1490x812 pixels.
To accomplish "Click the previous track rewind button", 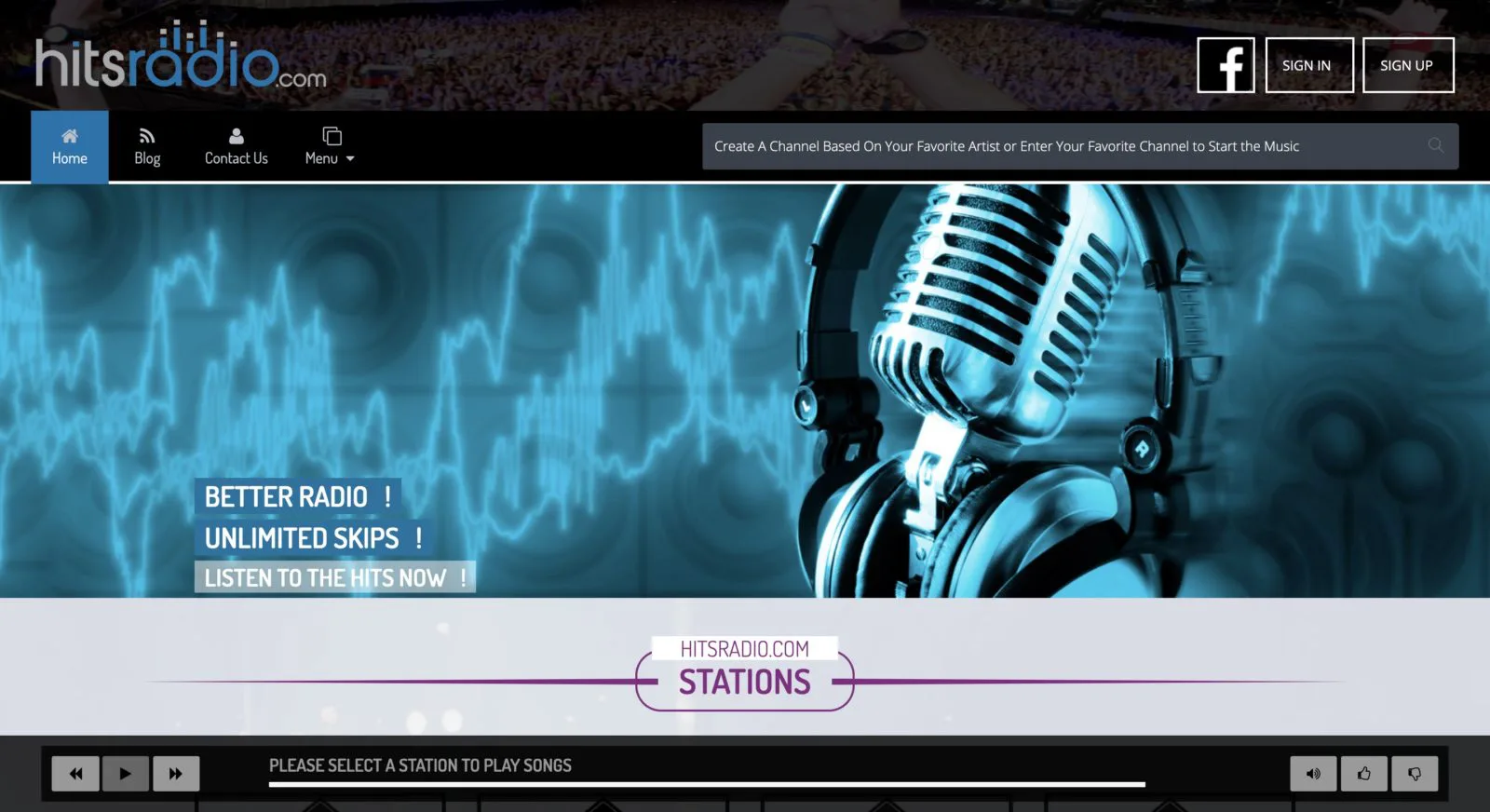I will [x=75, y=774].
